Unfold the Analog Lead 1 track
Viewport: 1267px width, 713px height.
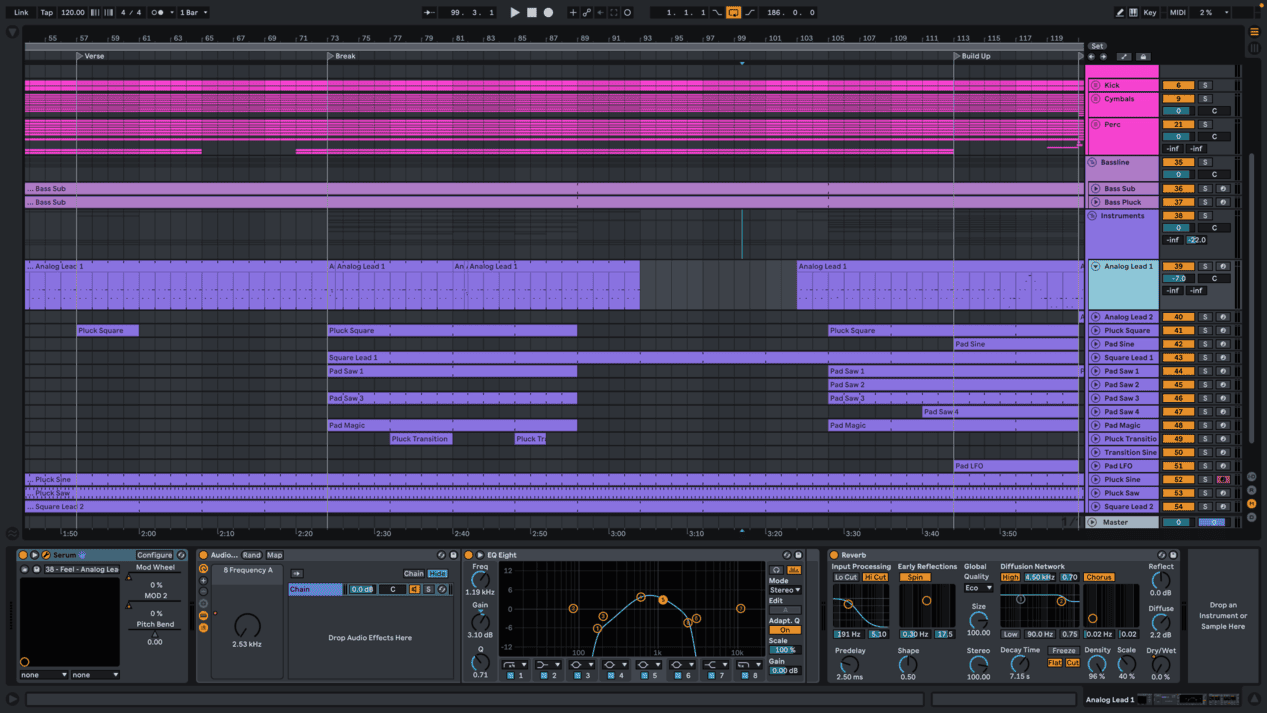click(1095, 267)
